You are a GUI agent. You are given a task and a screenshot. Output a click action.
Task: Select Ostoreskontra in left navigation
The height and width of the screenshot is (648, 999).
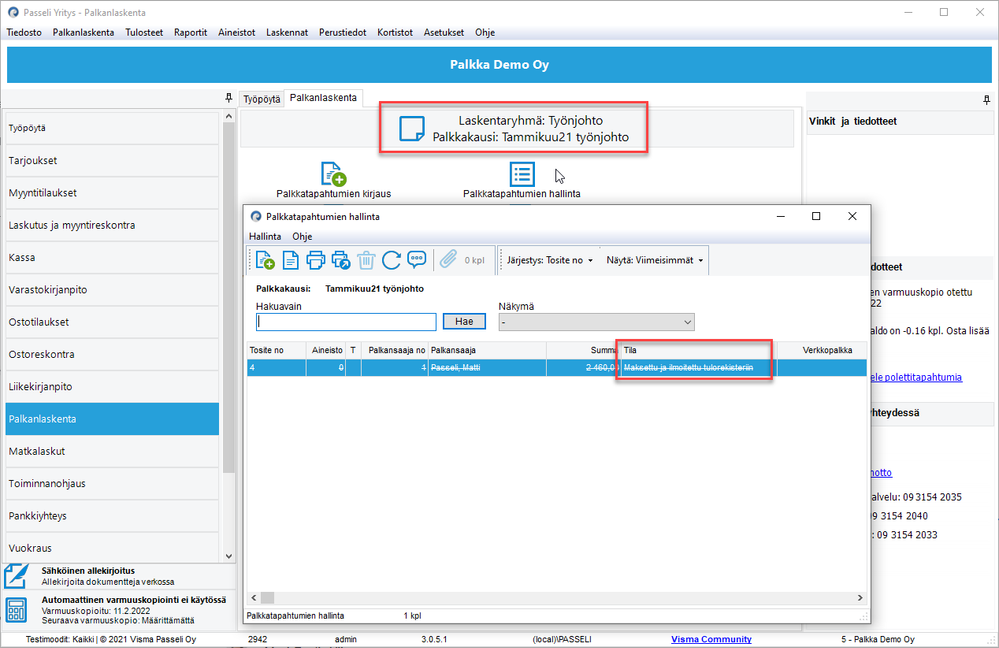click(112, 354)
